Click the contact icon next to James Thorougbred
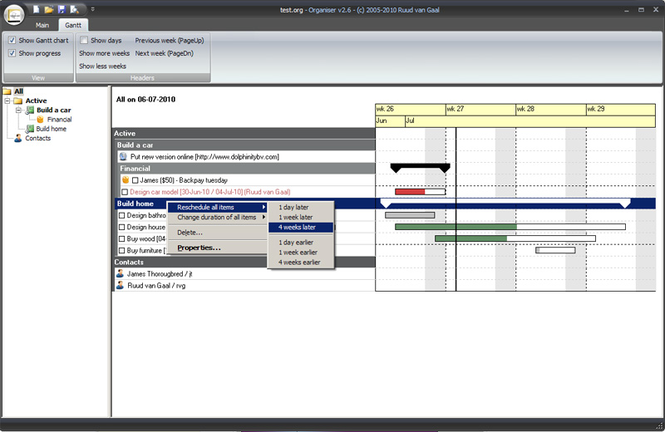 click(121, 273)
